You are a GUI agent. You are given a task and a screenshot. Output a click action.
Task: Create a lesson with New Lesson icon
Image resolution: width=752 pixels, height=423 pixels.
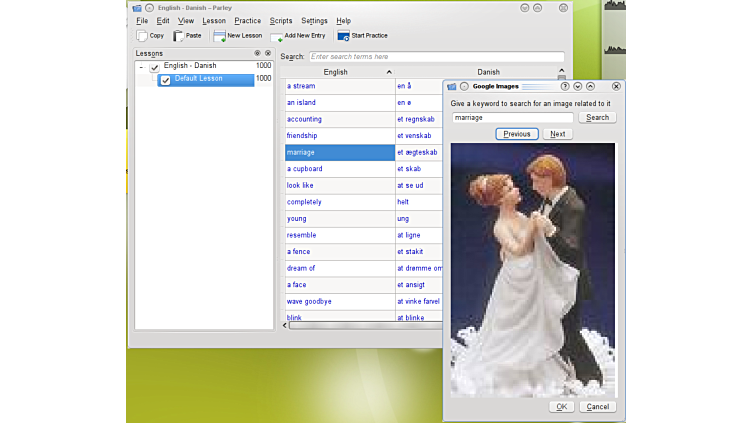click(219, 35)
